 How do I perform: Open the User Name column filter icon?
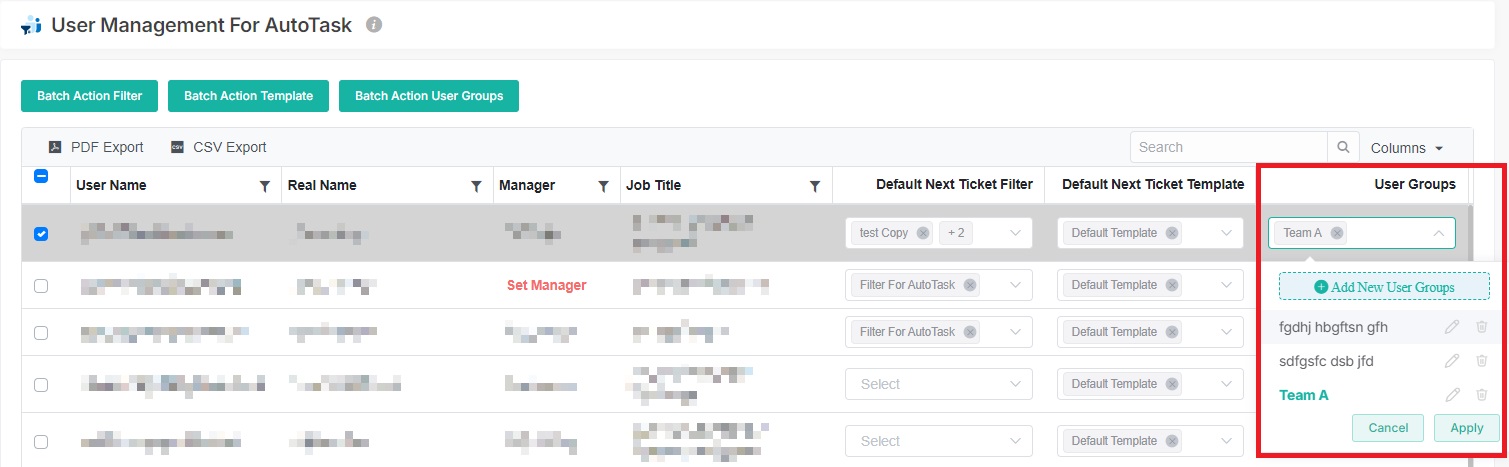264,186
